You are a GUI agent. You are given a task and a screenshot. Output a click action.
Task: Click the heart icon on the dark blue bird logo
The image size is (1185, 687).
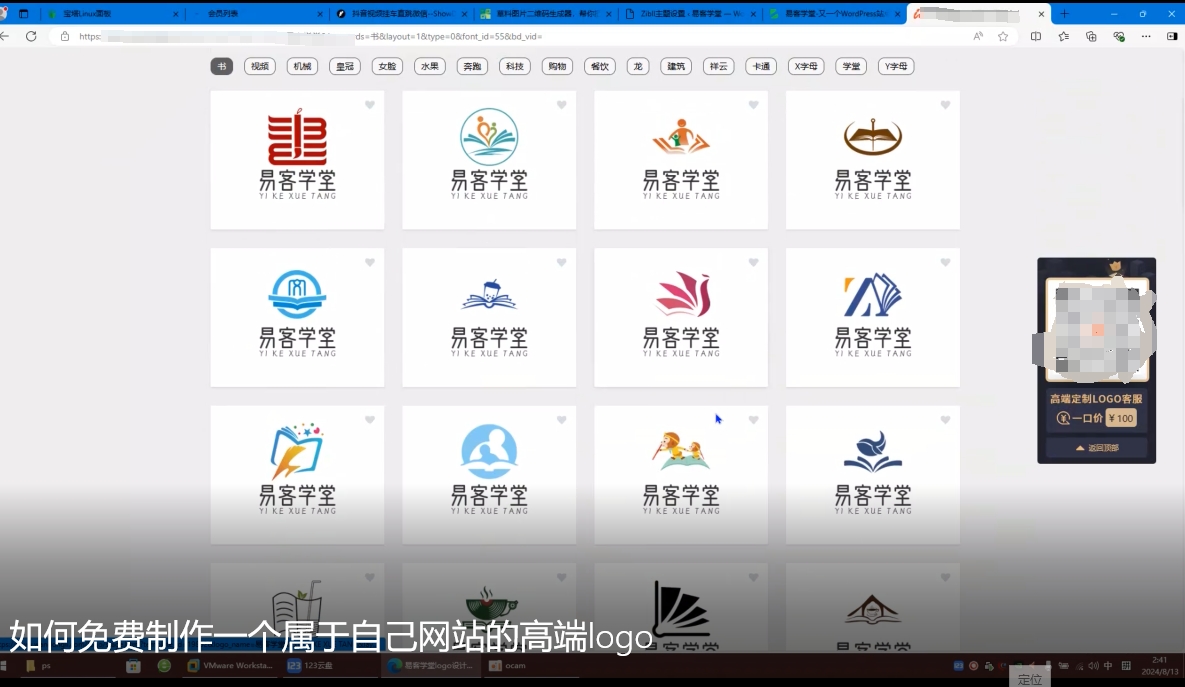click(945, 420)
